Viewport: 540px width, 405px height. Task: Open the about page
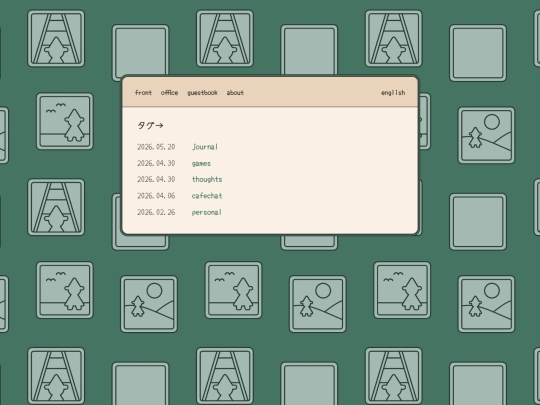[235, 93]
